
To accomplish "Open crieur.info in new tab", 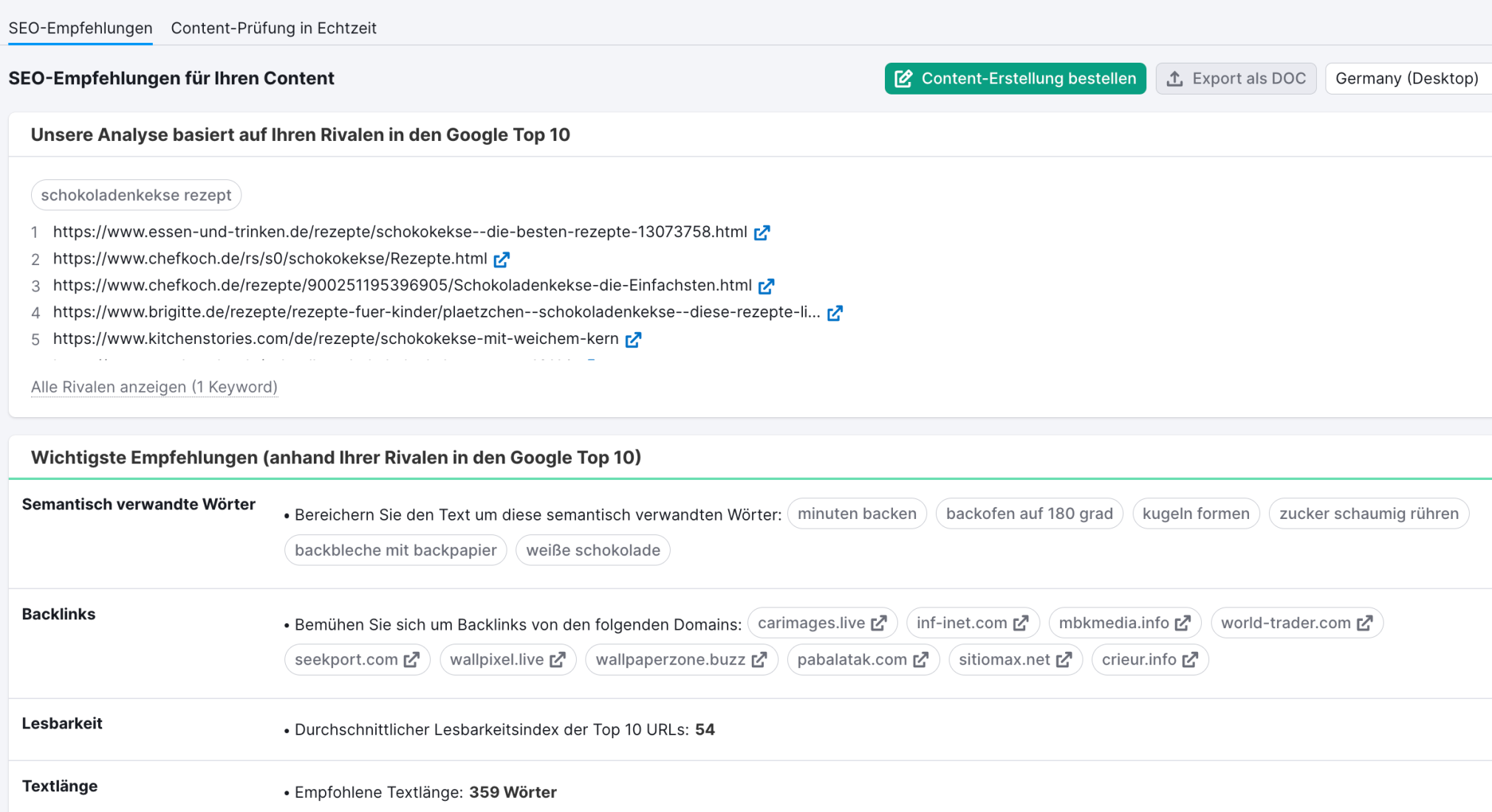I will [x=1189, y=659].
